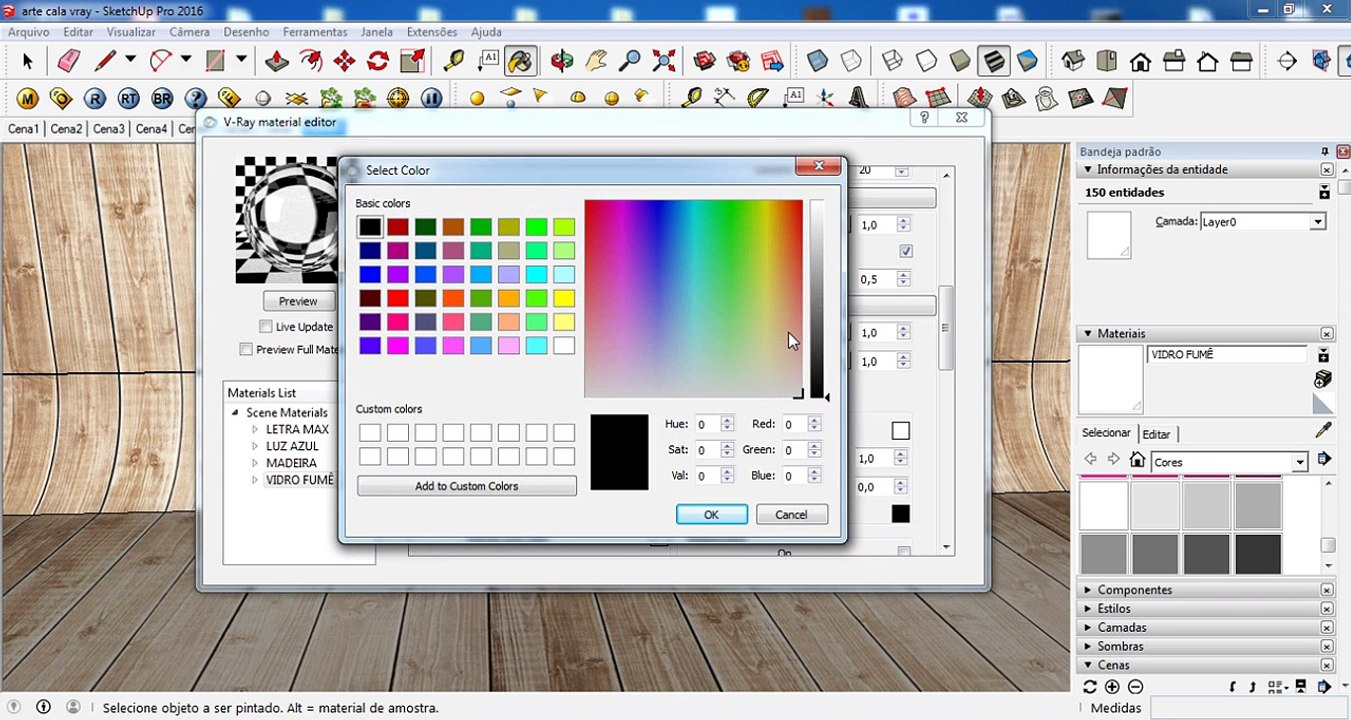This screenshot has width=1351, height=720.
Task: Click the Red value field
Action: point(794,424)
